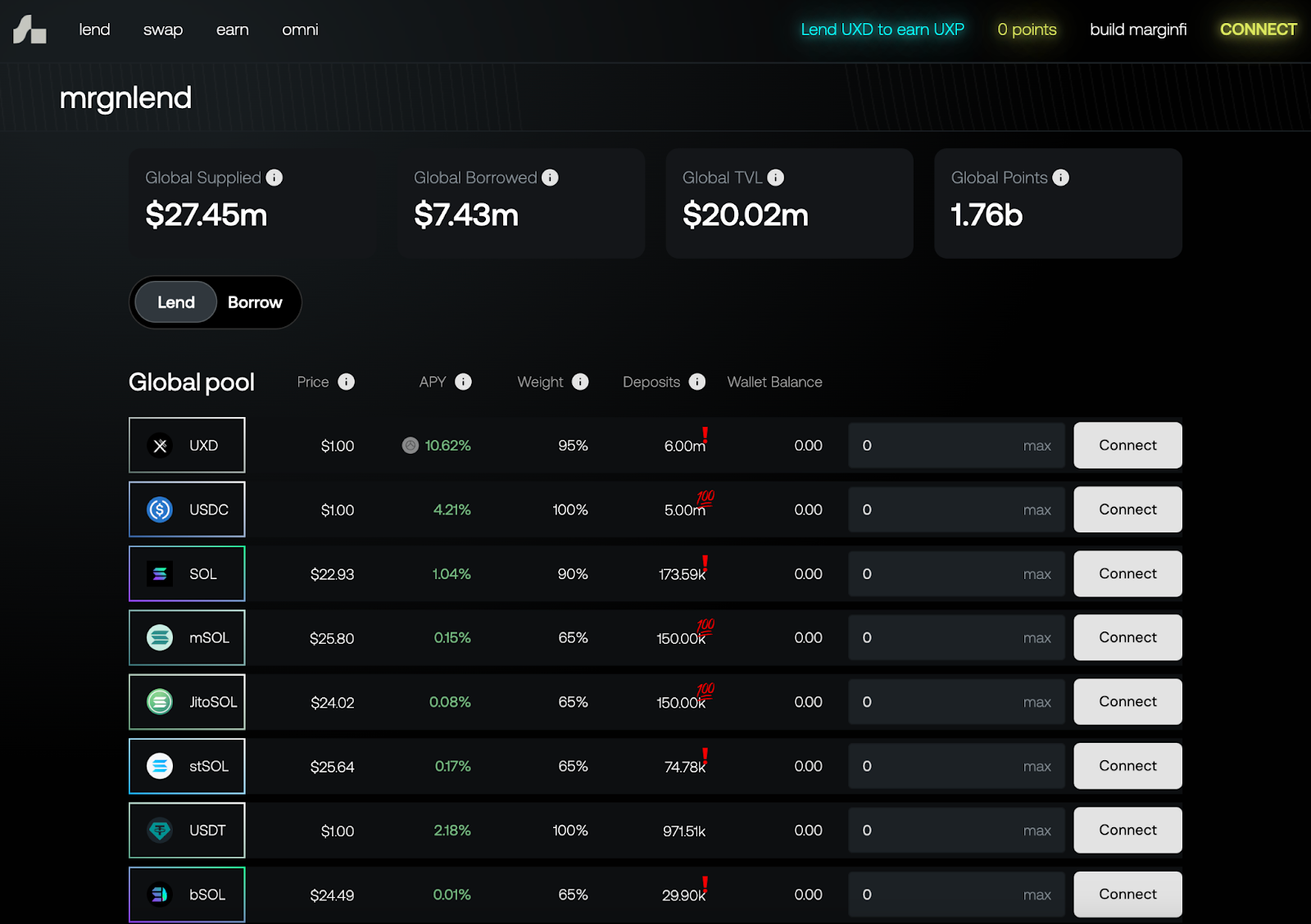Image resolution: width=1311 pixels, height=924 pixels.
Task: Click the $27.45m Global Supplied value
Action: click(x=206, y=215)
